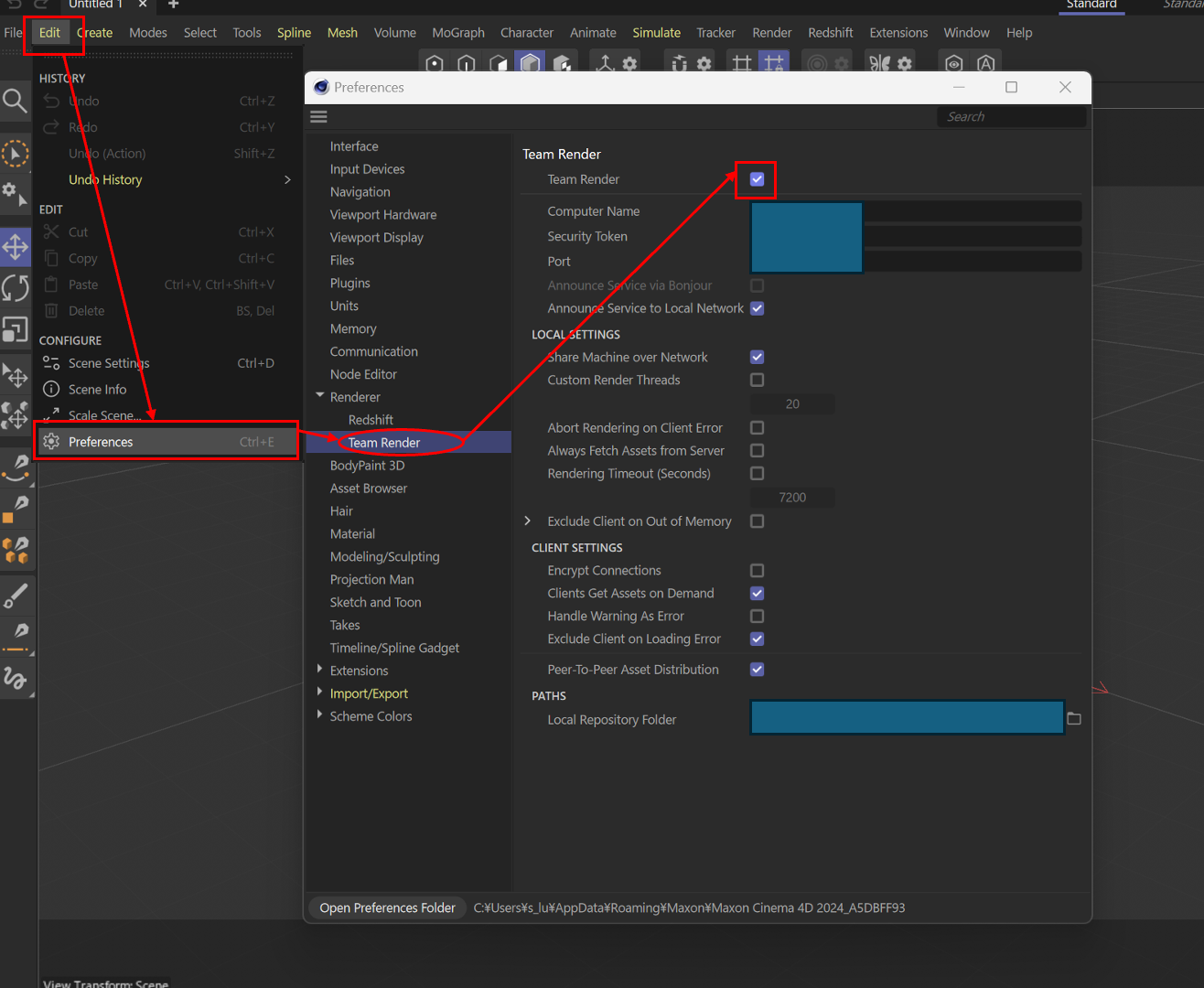The width and height of the screenshot is (1204, 988).
Task: Switch to Edges mode
Action: 467,63
